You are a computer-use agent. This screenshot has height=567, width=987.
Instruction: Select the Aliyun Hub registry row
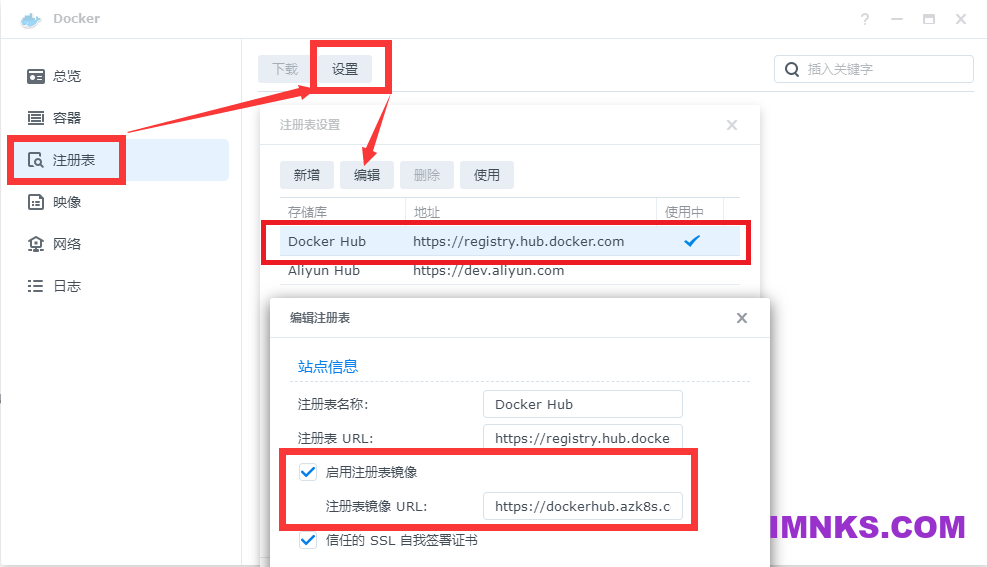[x=500, y=271]
